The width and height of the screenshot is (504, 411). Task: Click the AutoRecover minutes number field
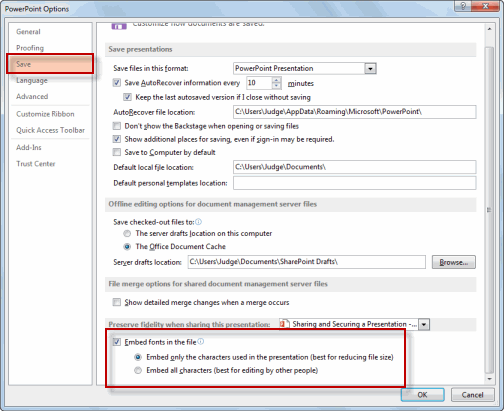[259, 83]
